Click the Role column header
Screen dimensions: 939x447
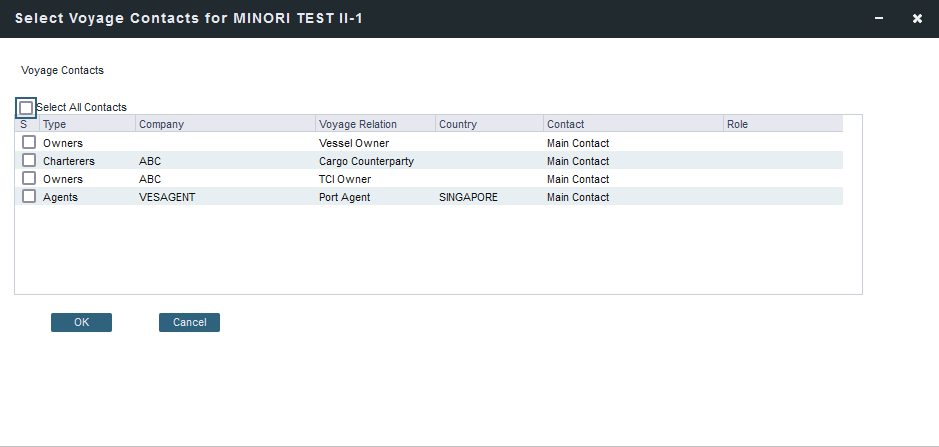point(782,124)
